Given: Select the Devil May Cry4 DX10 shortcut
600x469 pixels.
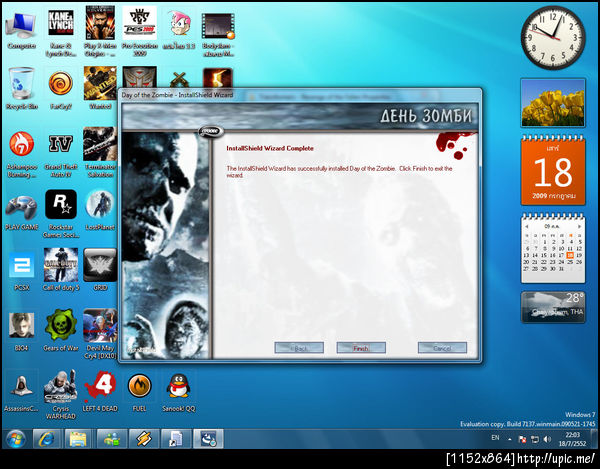Looking at the screenshot, I should 100,334.
